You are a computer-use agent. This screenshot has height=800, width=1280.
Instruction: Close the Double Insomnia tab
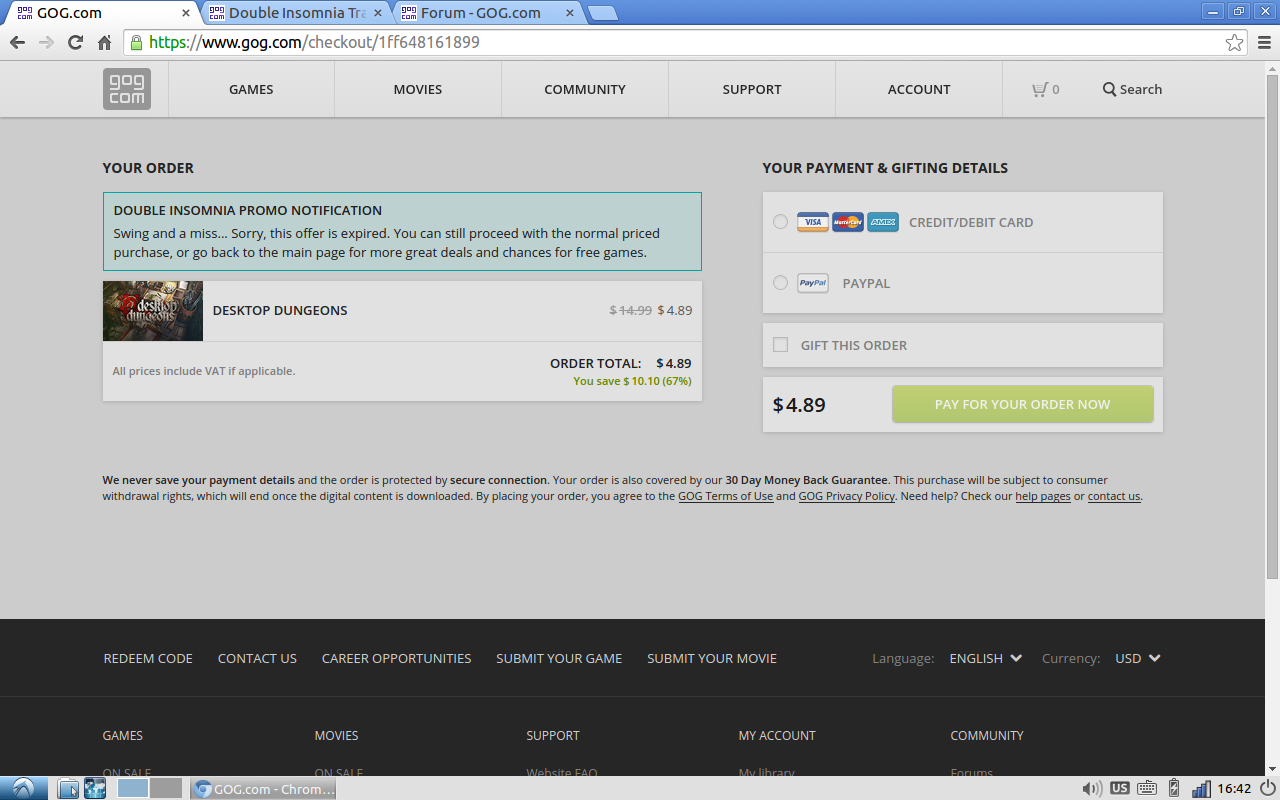(x=378, y=13)
